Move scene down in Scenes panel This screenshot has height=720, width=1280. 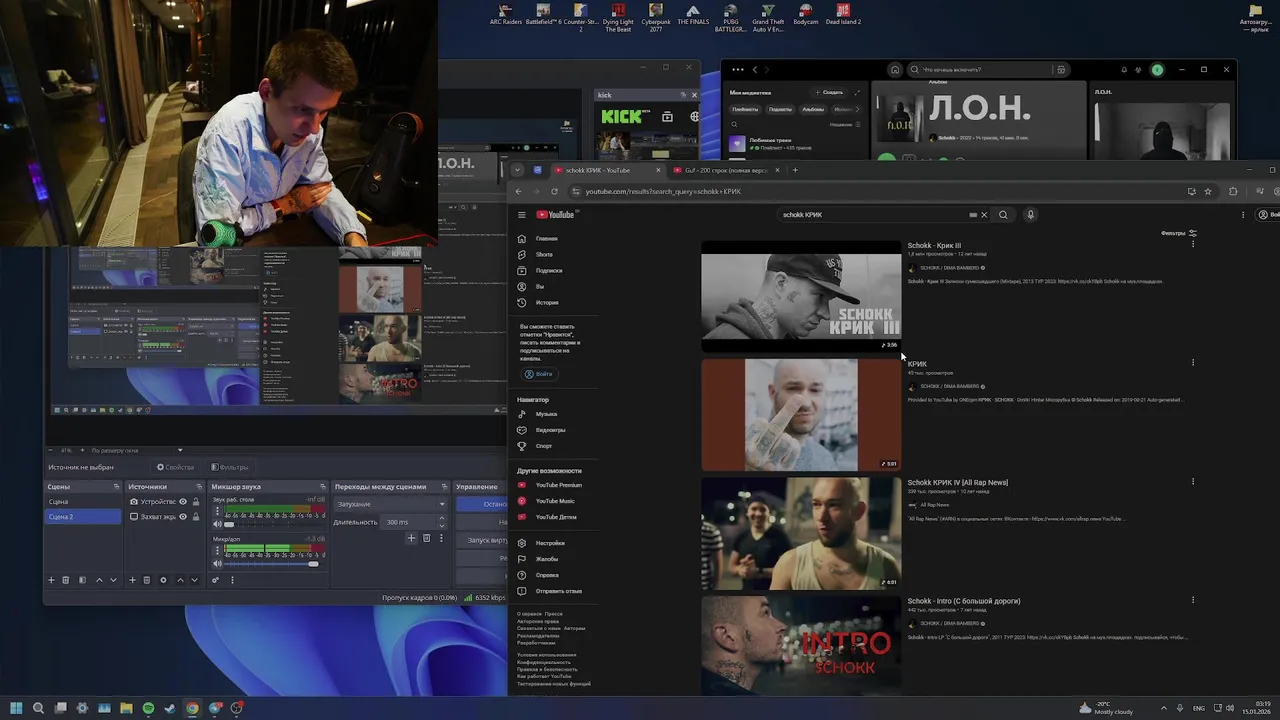(113, 580)
